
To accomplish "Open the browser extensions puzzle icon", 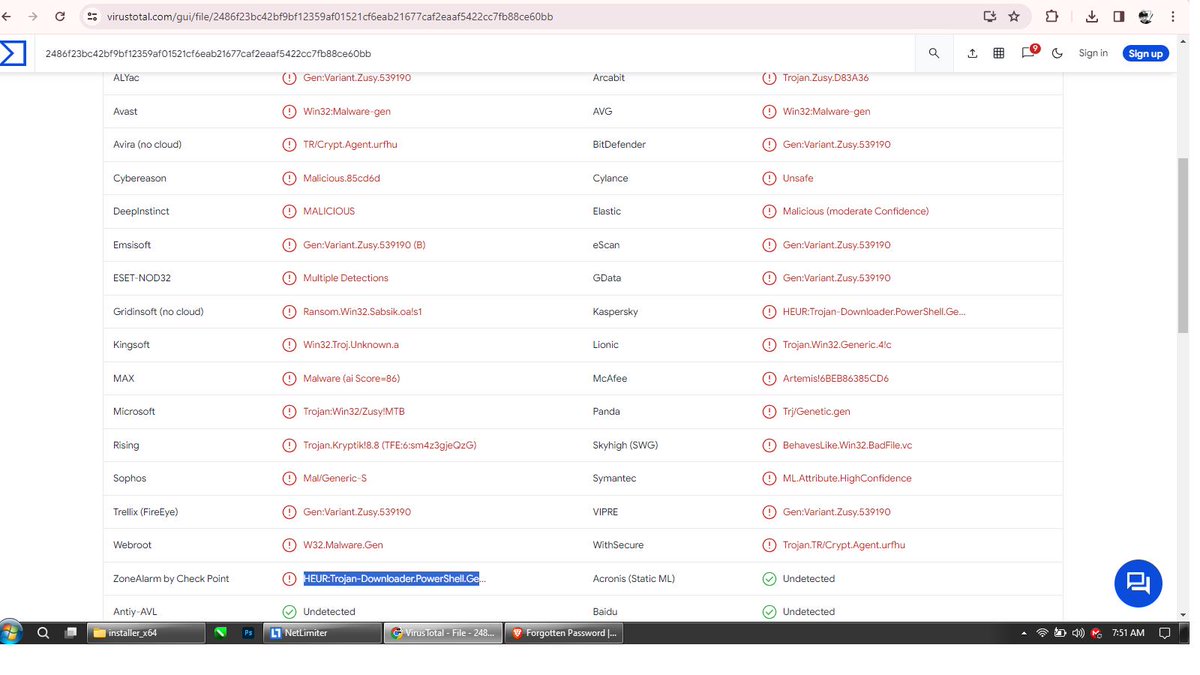I will (1052, 17).
